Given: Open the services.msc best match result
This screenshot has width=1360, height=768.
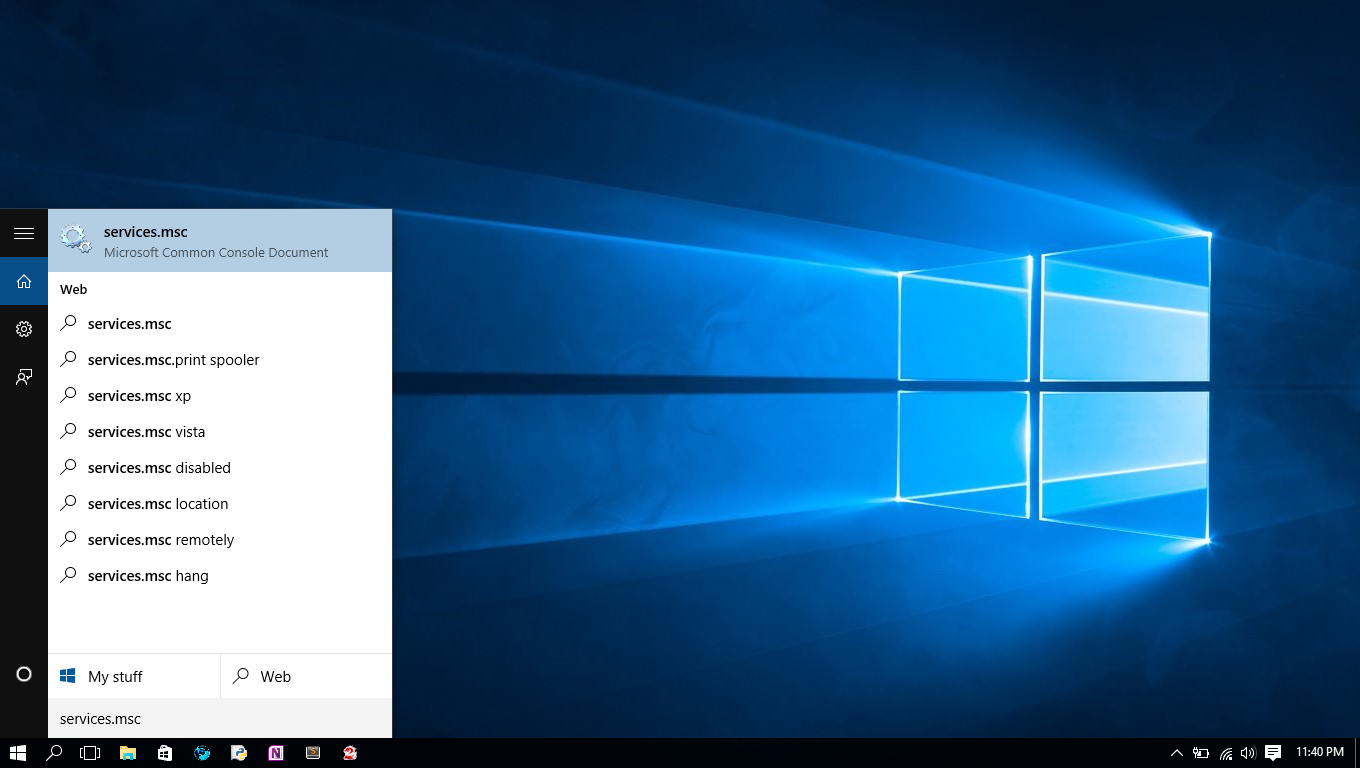Looking at the screenshot, I should (220, 240).
